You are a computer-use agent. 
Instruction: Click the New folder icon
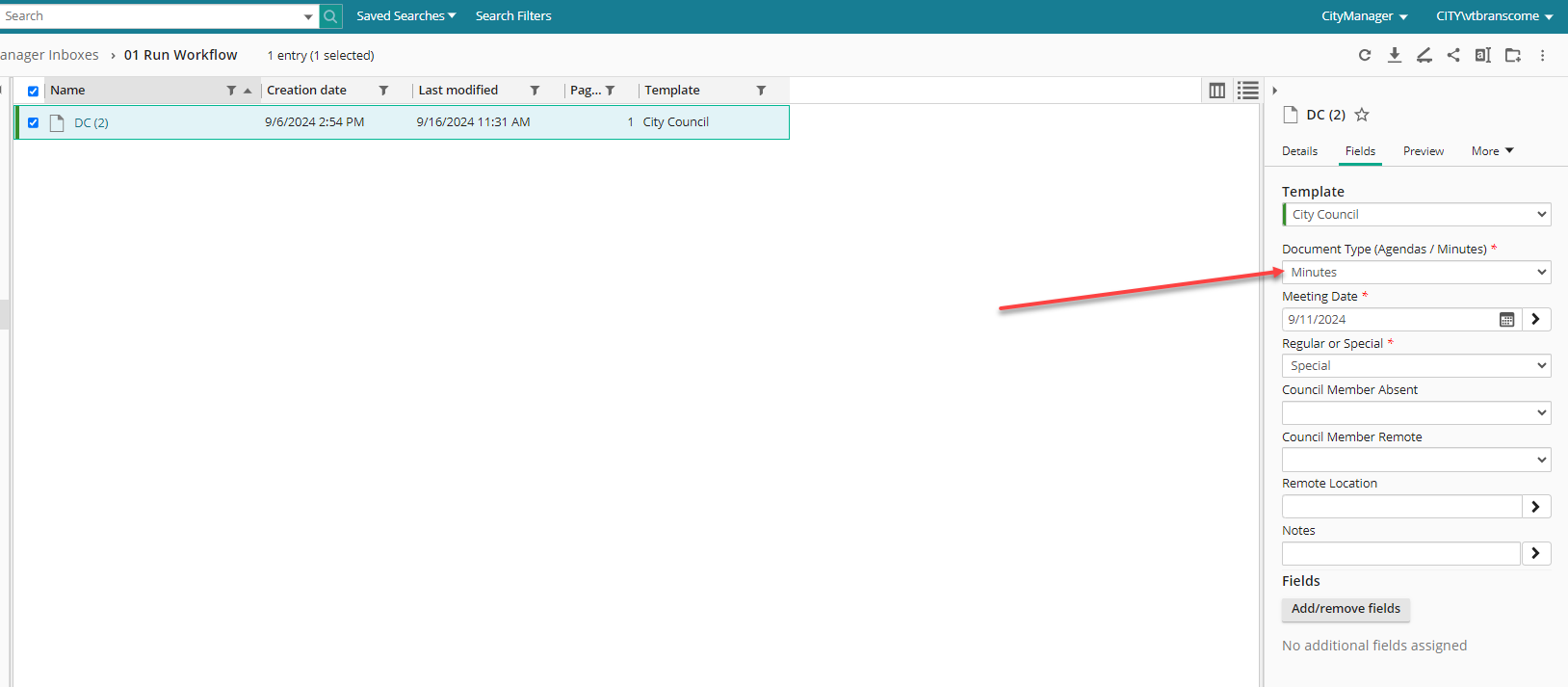1513,56
